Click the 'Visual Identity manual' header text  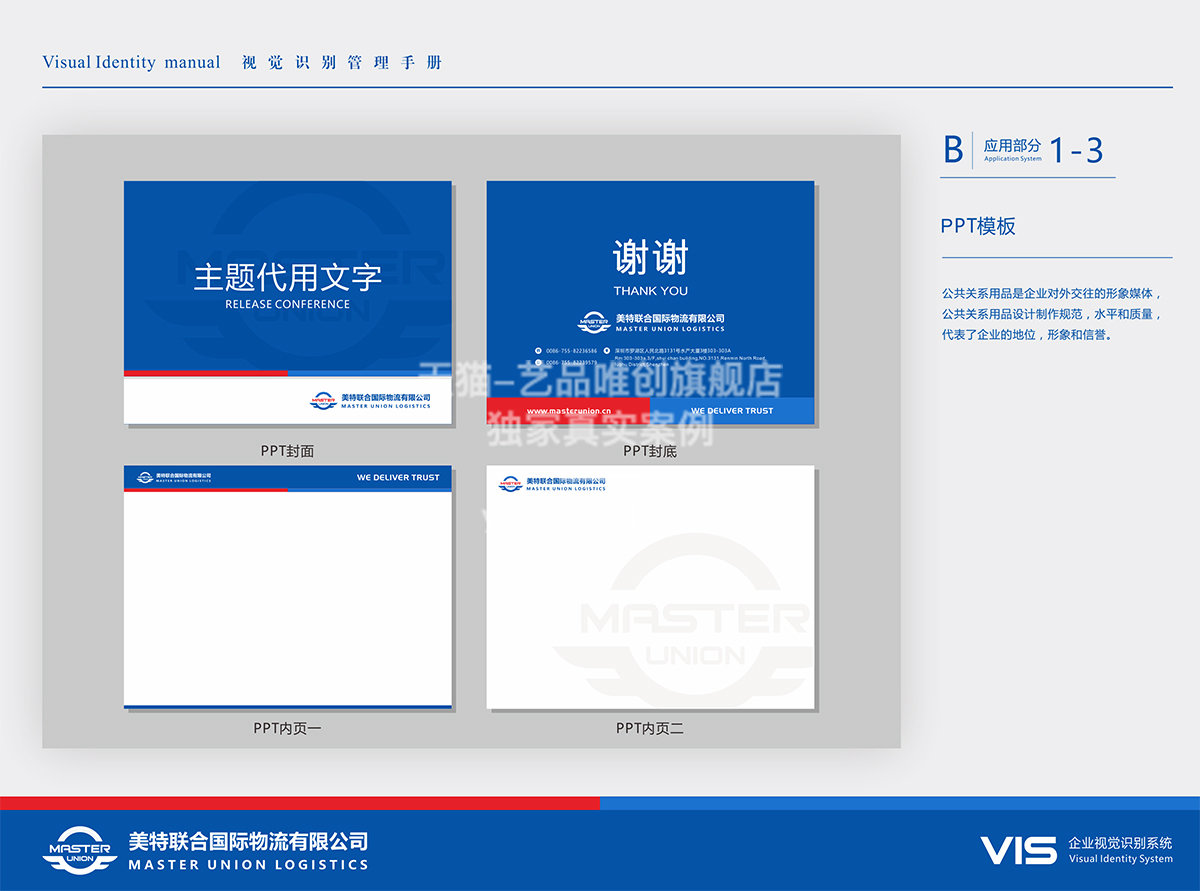pos(131,62)
